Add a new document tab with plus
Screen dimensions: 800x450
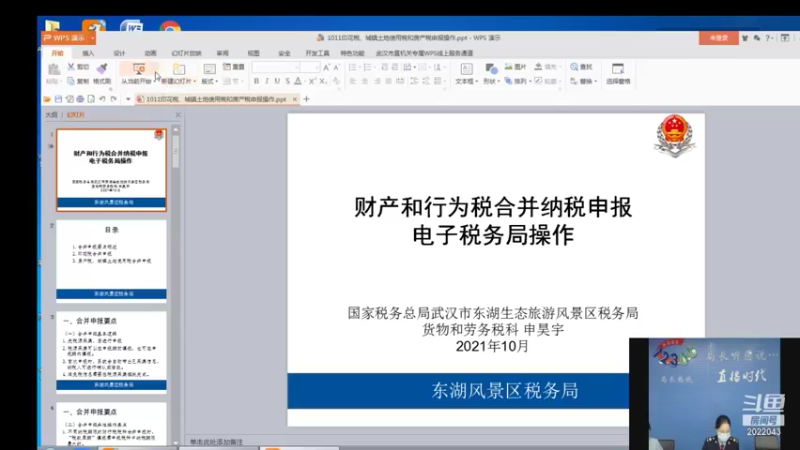coord(306,99)
